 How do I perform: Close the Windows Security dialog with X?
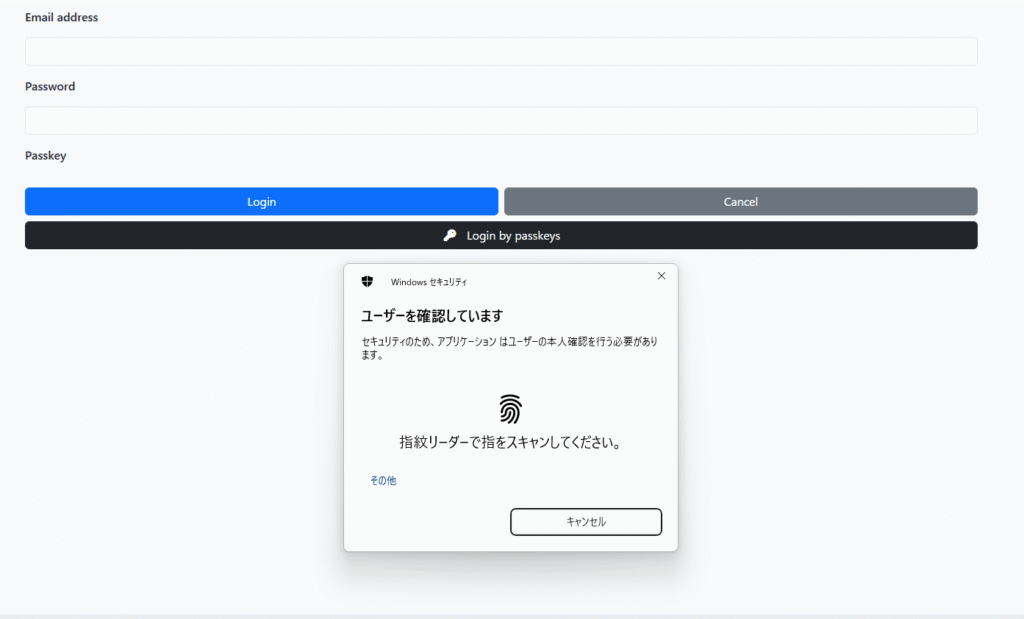pyautogui.click(x=662, y=276)
